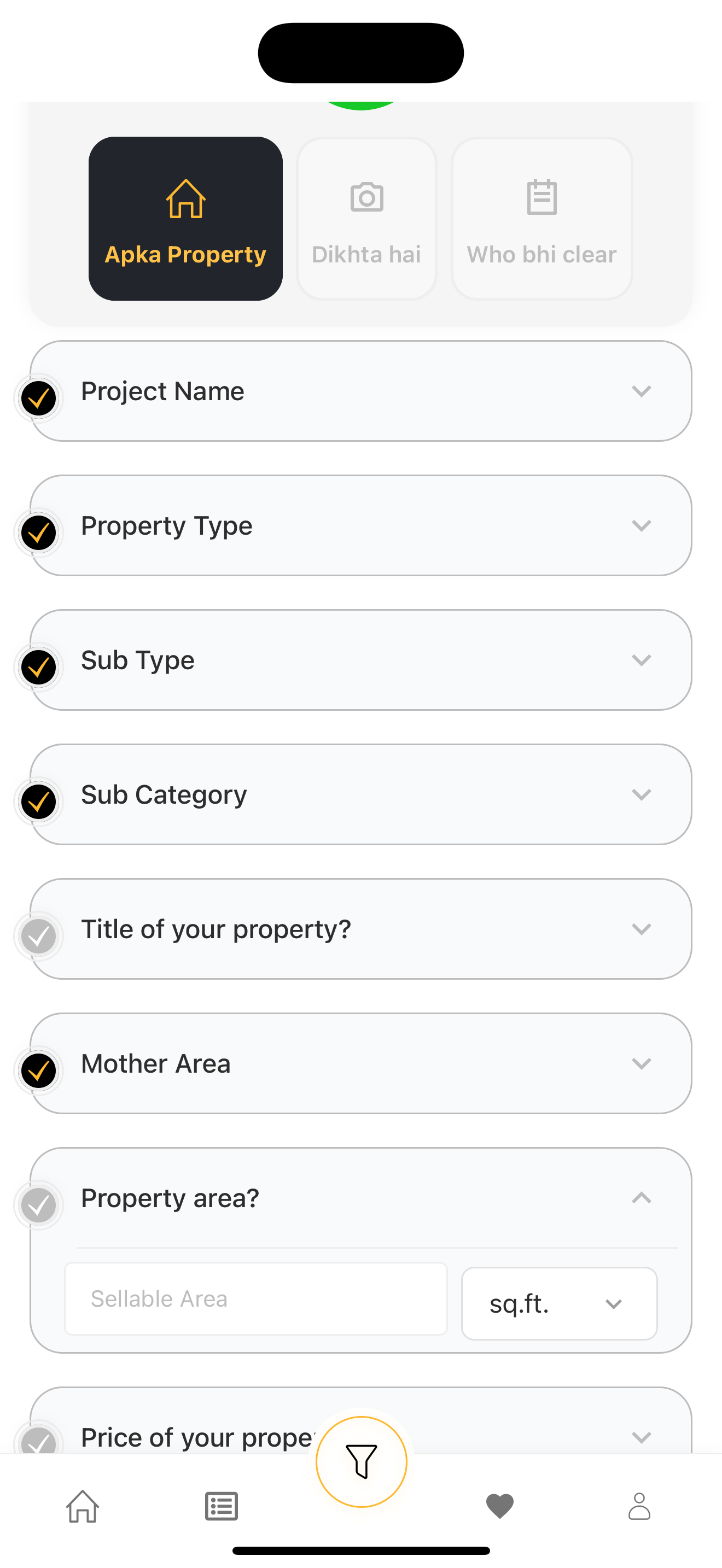Tap the house icon on Apka Property
The image size is (722, 1568).
coord(185,198)
